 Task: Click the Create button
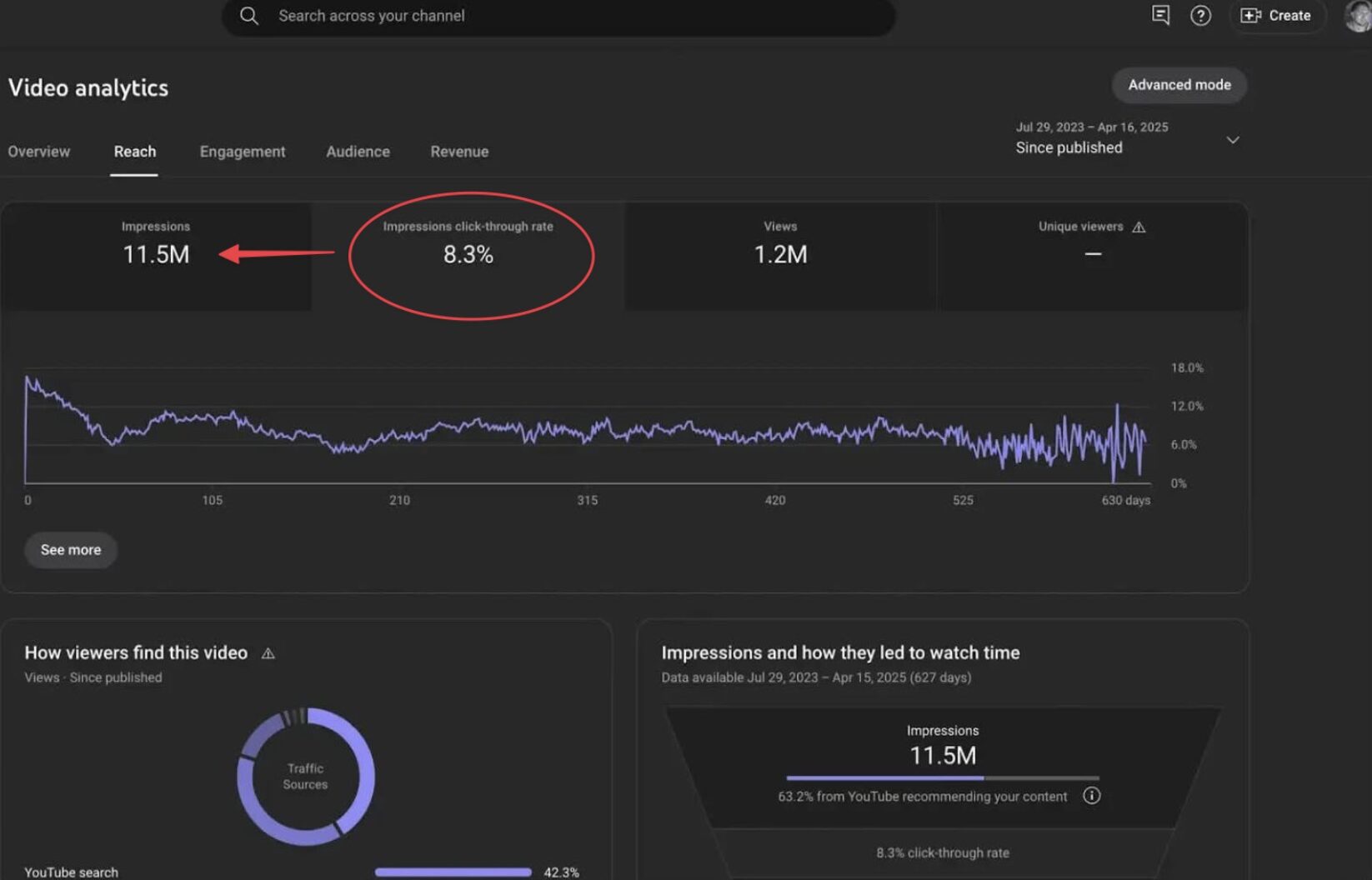coord(1276,16)
